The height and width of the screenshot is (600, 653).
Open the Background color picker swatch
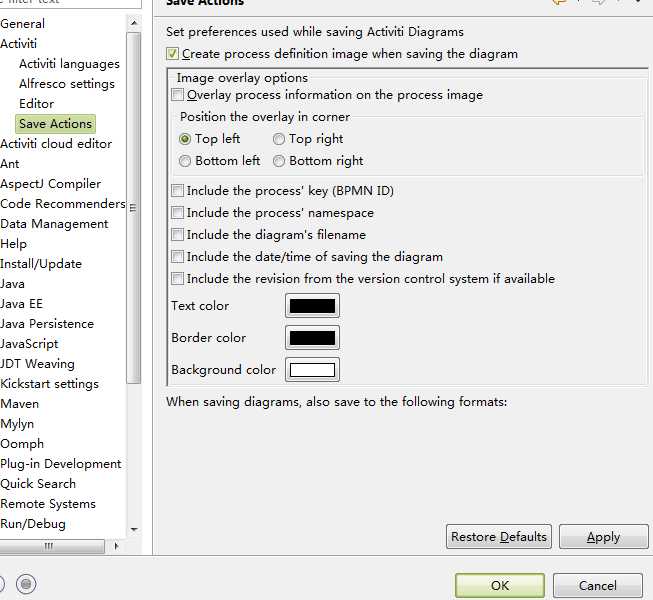[312, 370]
